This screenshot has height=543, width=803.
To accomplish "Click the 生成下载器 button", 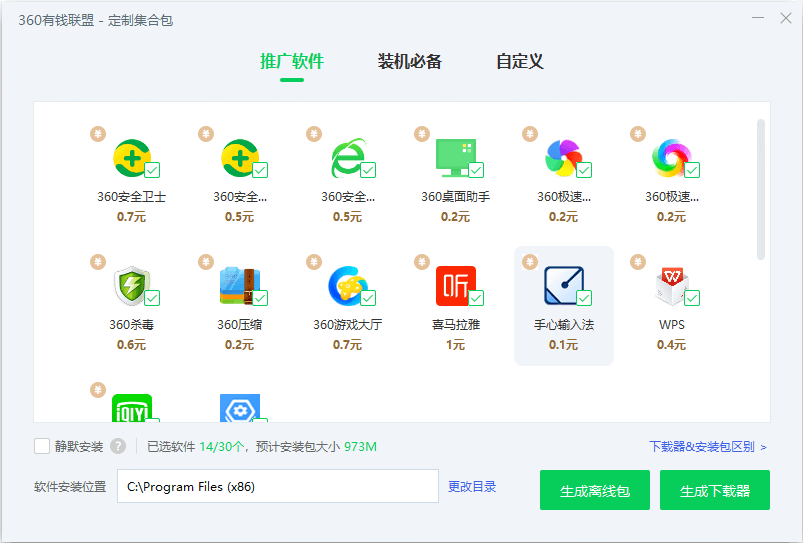I will click(714, 490).
